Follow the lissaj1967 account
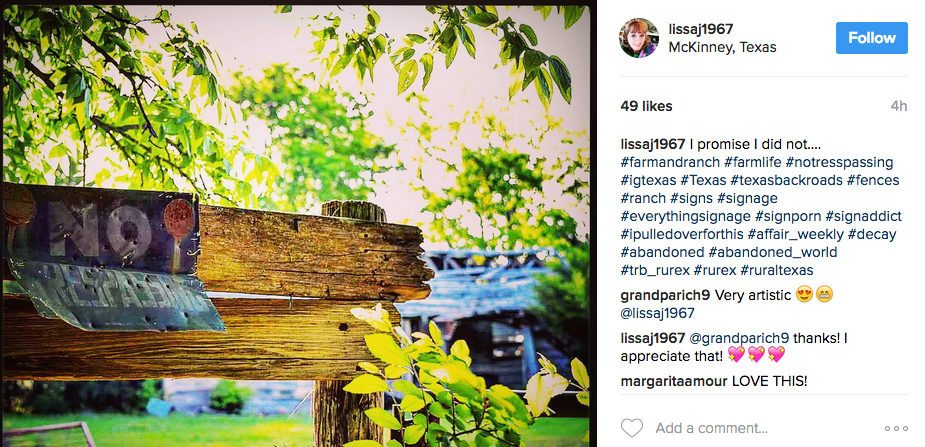Screen dimensions: 925x447 (x=871, y=38)
